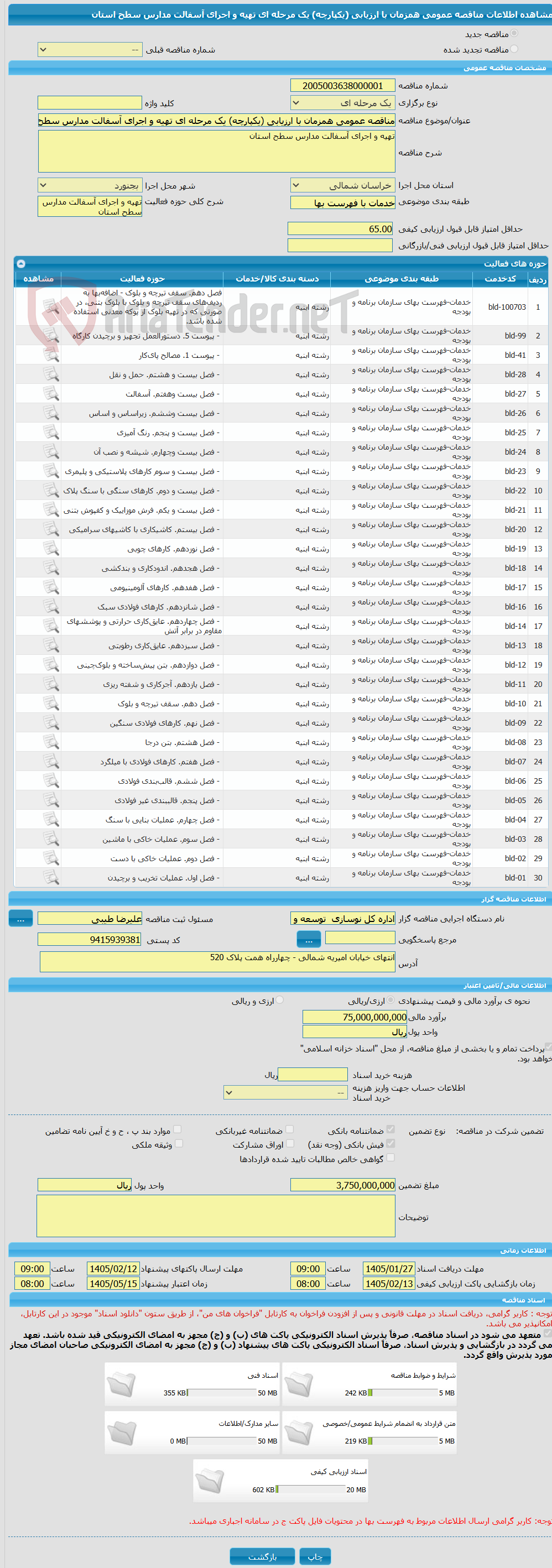The image size is (552, 1568).
Task: Click the حوزه فعالیت column header
Action: (x=142, y=279)
